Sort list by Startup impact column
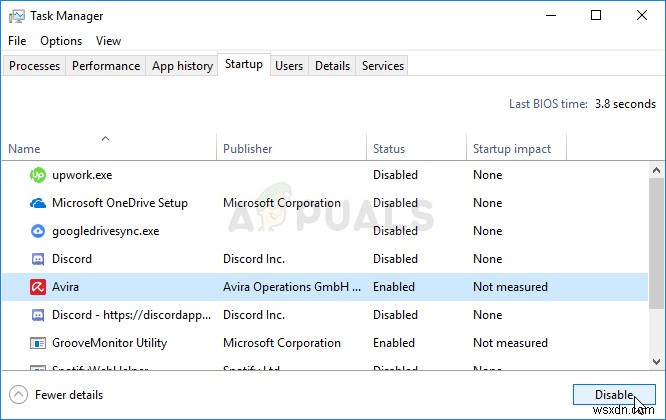The height and width of the screenshot is (420, 666). tap(511, 149)
